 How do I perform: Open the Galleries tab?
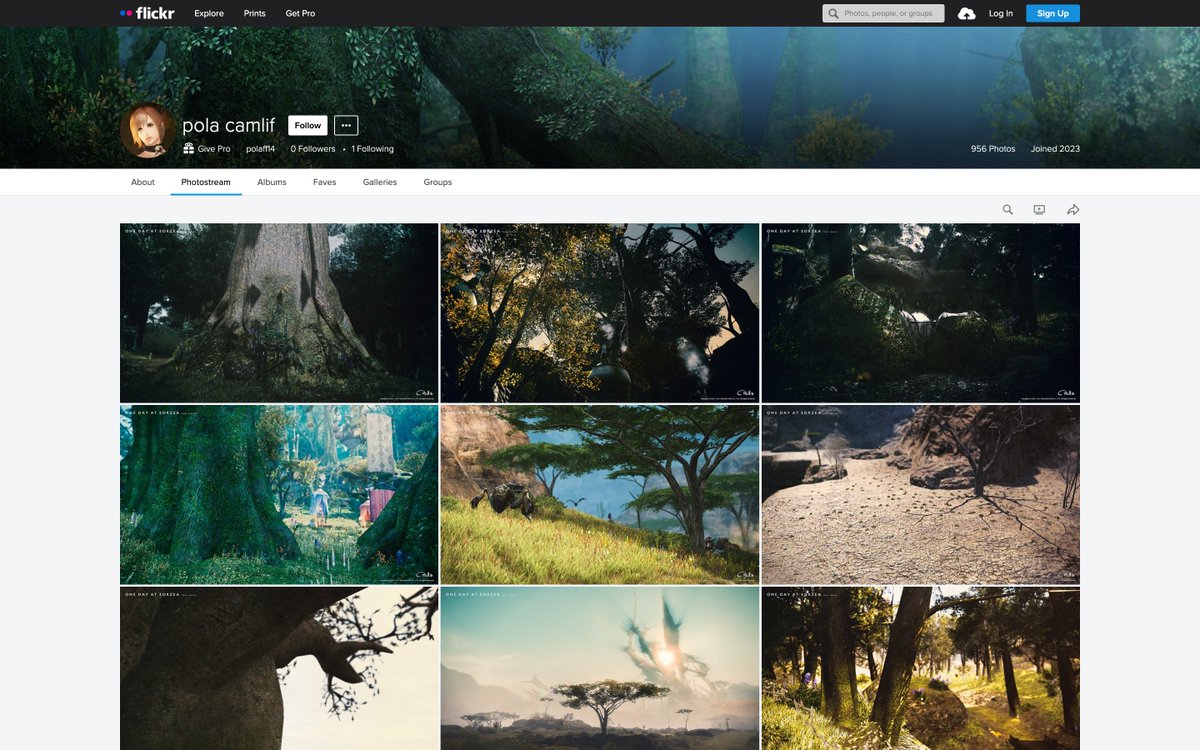(380, 182)
